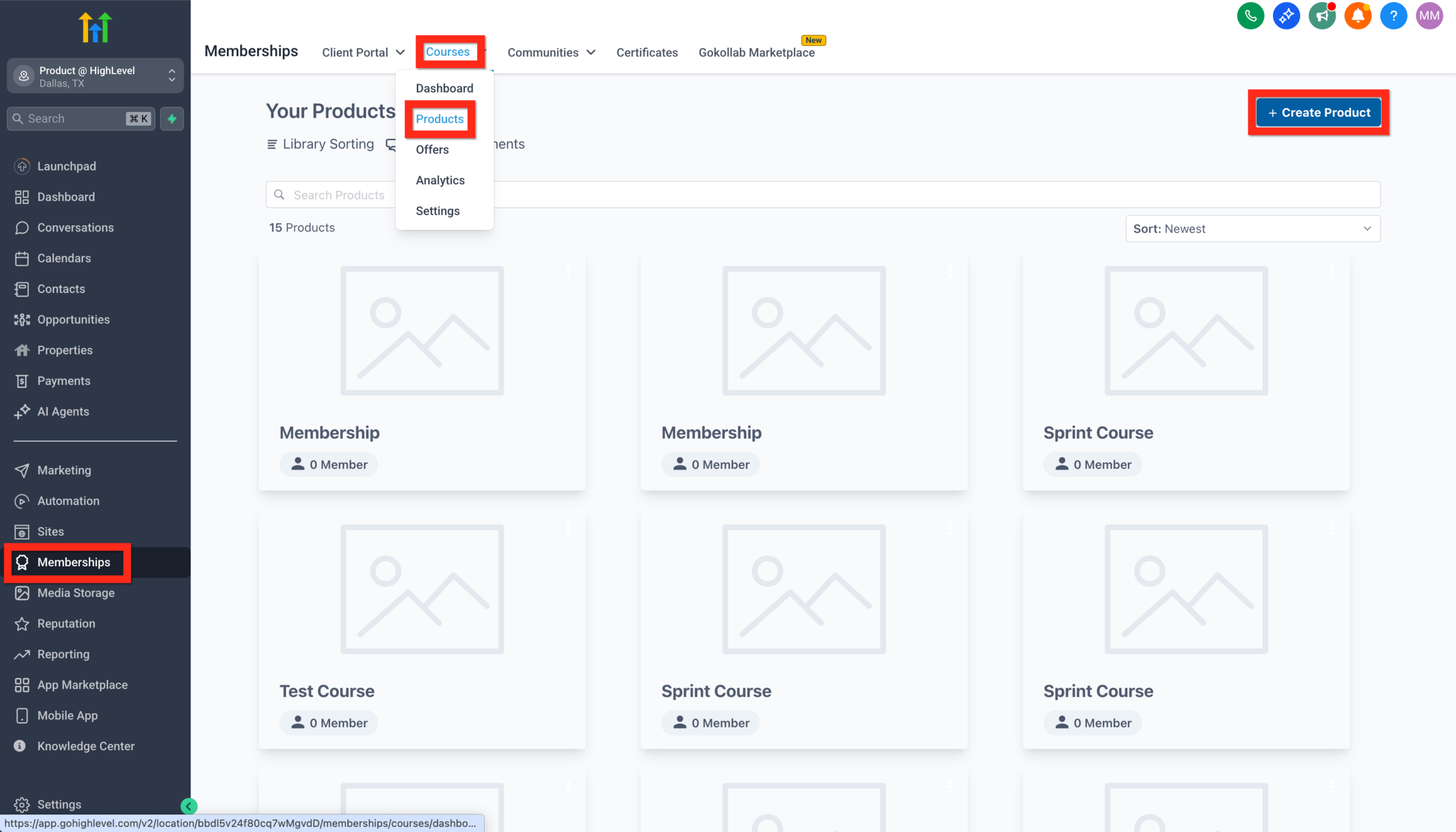Open Conversations from the sidebar
The height and width of the screenshot is (832, 1456).
pos(75,227)
